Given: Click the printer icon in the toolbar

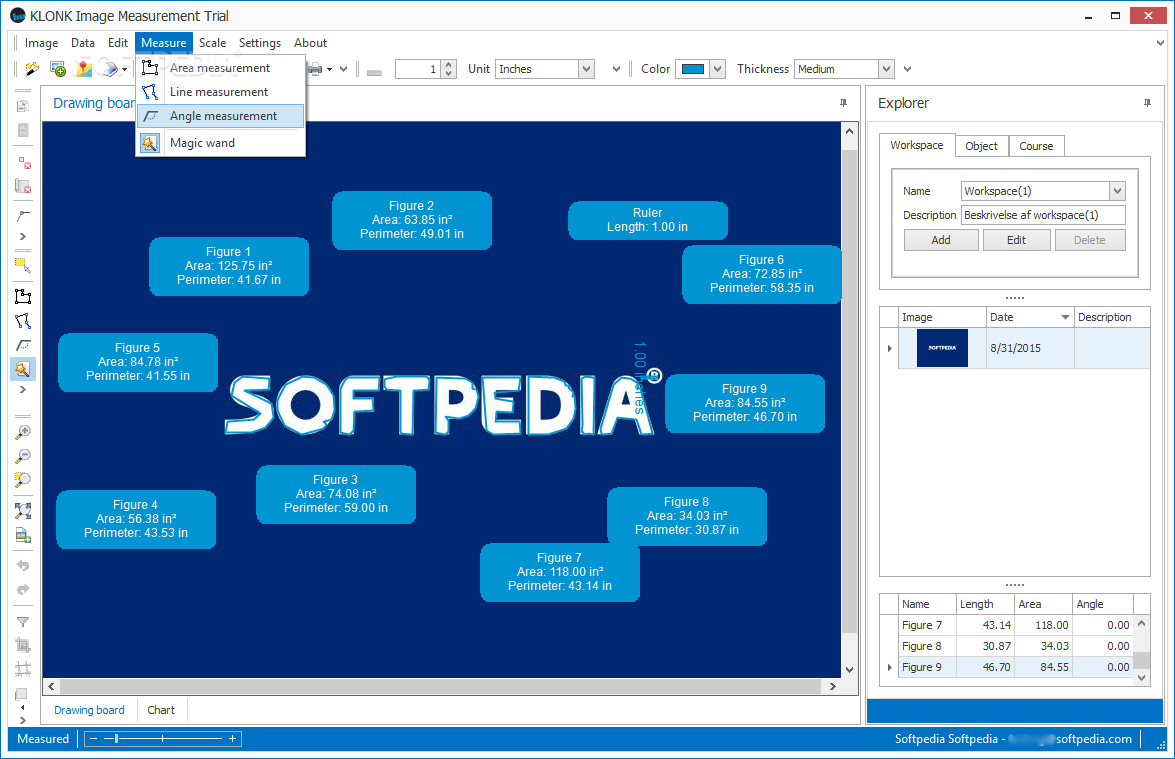Looking at the screenshot, I should pyautogui.click(x=315, y=69).
